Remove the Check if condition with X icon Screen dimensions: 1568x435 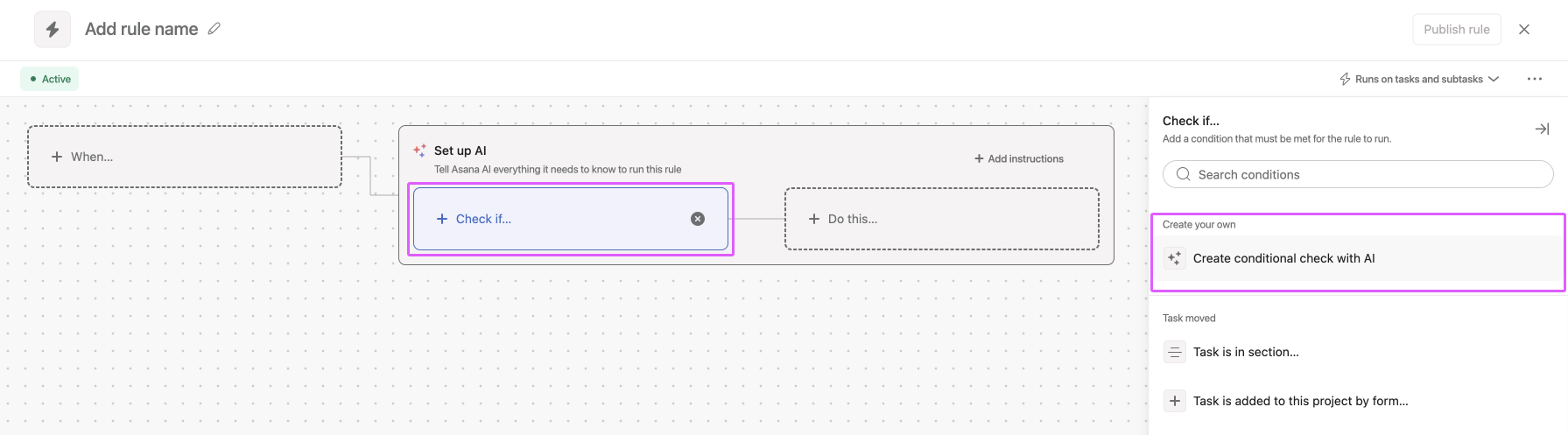698,219
